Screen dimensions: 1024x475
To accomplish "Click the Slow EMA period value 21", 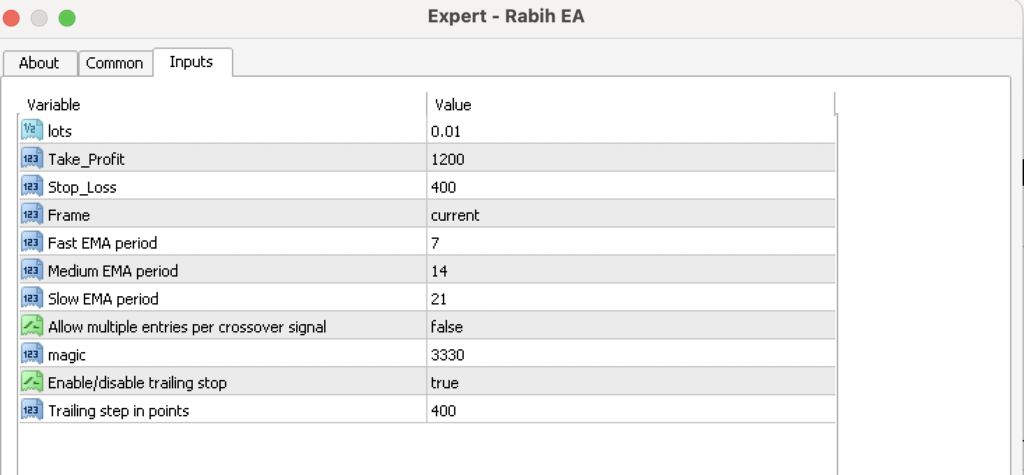I will coord(439,299).
